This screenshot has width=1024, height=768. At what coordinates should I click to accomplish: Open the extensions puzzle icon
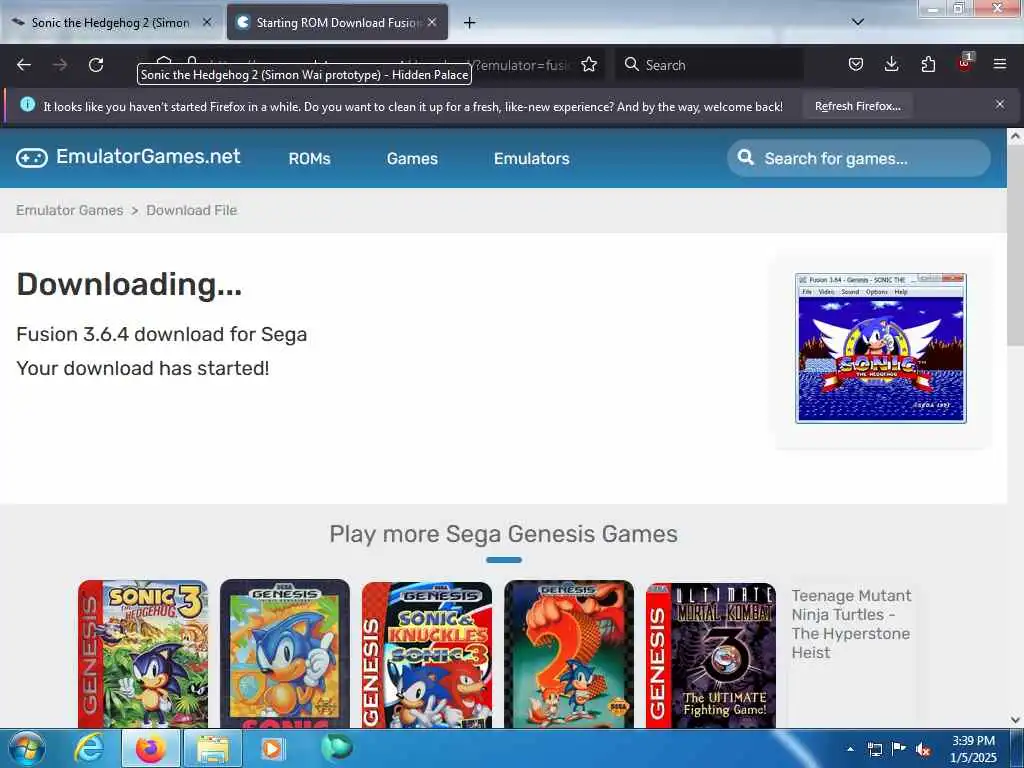tap(928, 64)
